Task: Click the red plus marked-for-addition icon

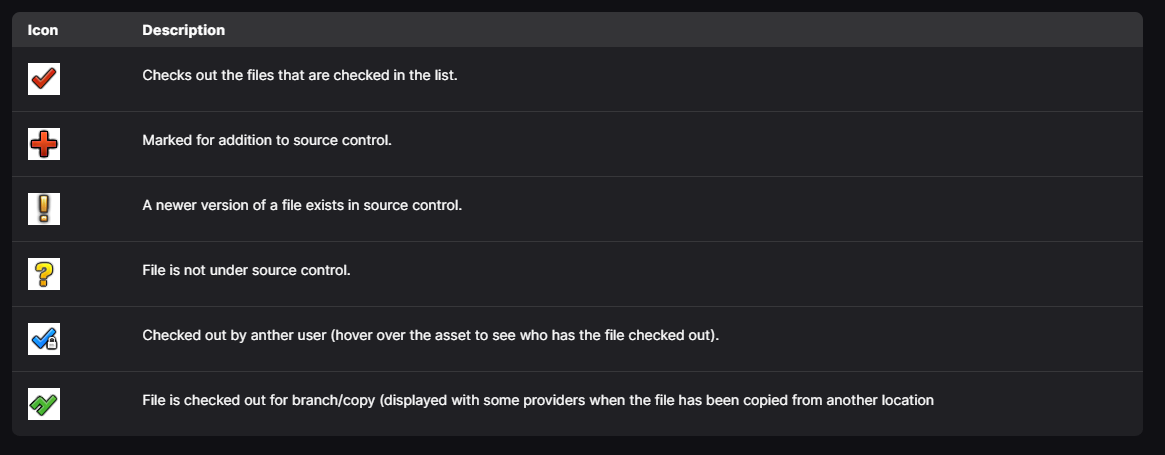Action: click(x=44, y=144)
